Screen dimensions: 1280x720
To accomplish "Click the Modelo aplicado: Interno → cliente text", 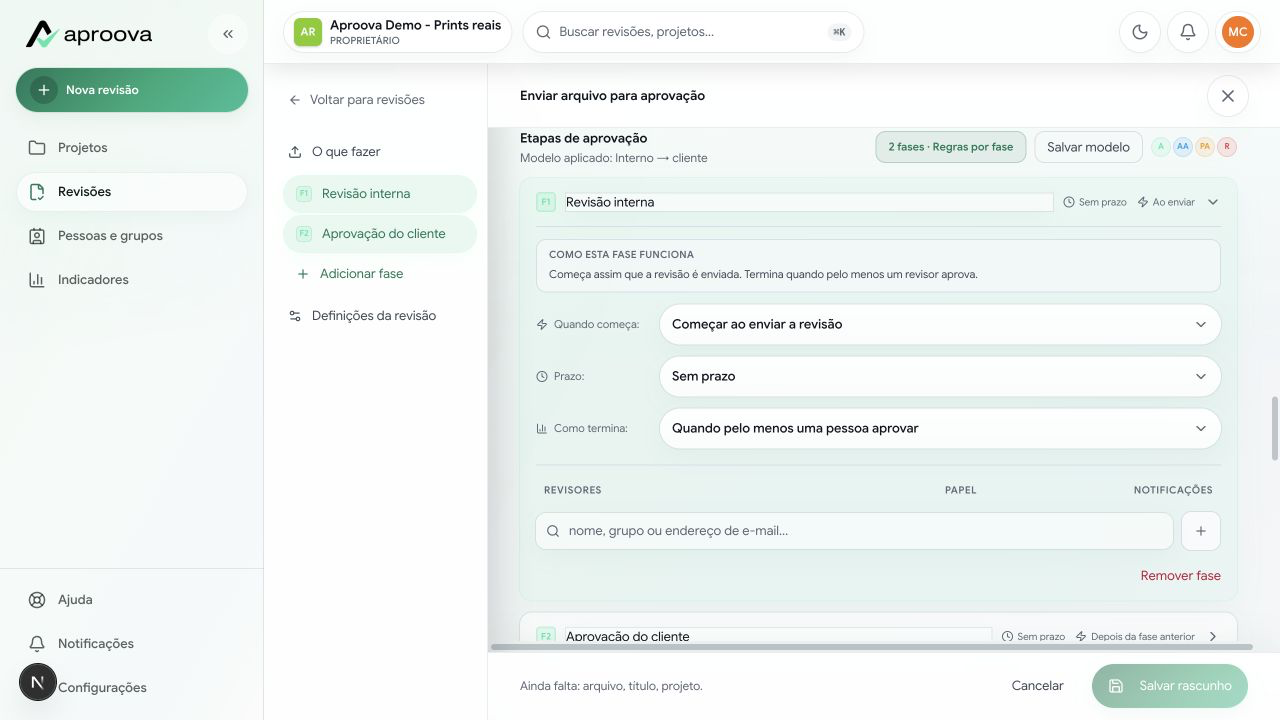I will click(x=614, y=158).
